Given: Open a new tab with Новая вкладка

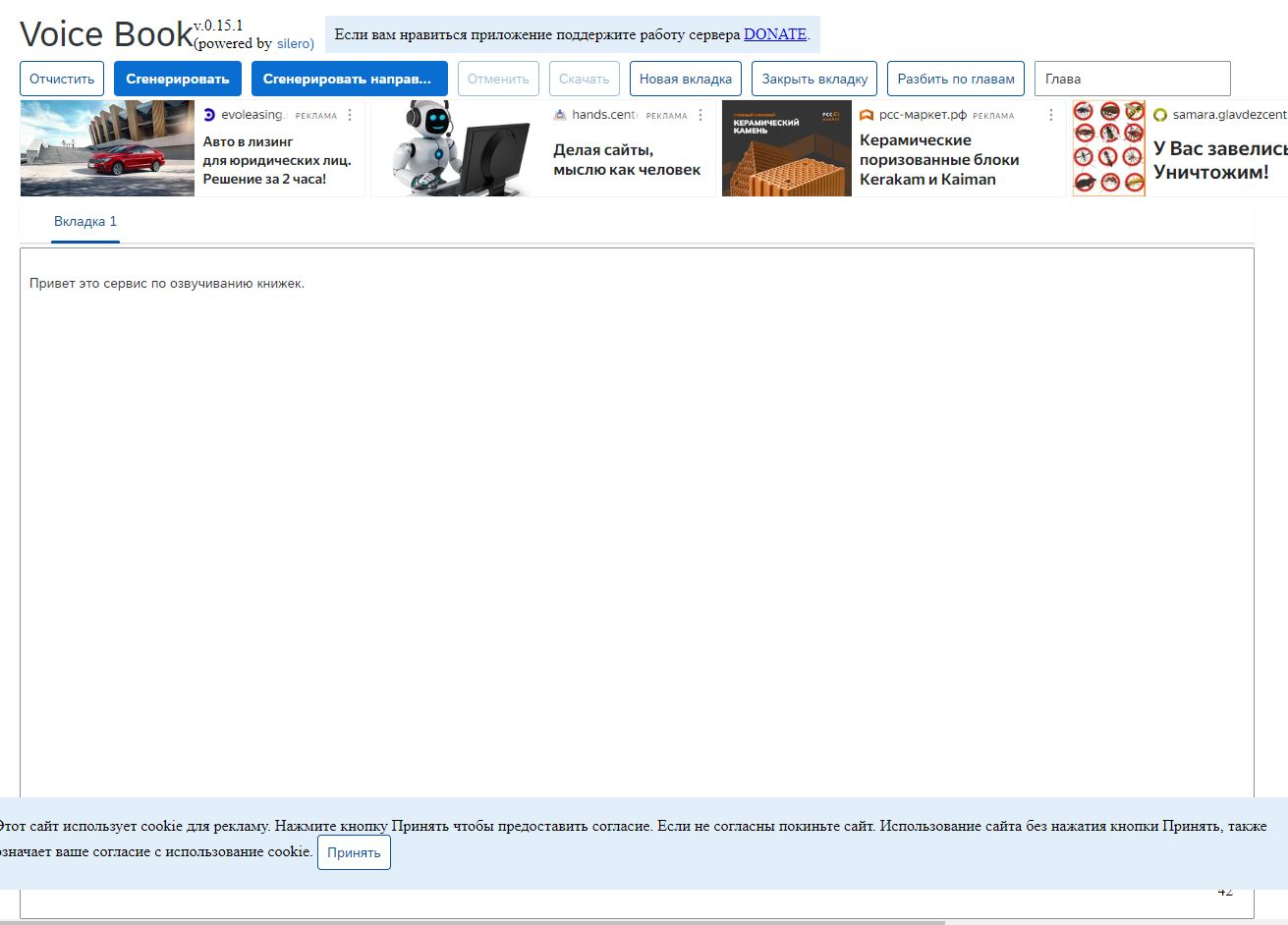Looking at the screenshot, I should pos(686,79).
